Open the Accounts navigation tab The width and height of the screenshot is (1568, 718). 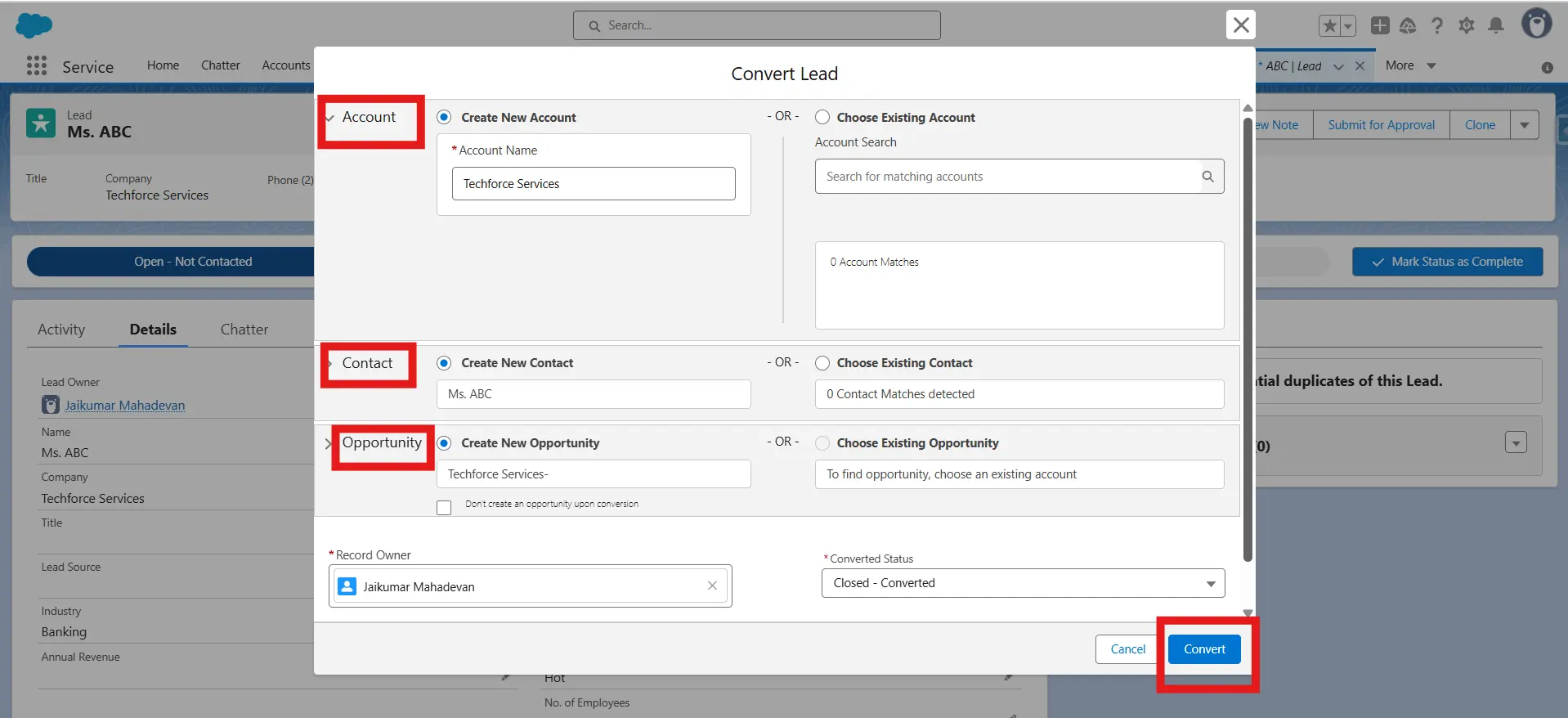click(286, 65)
